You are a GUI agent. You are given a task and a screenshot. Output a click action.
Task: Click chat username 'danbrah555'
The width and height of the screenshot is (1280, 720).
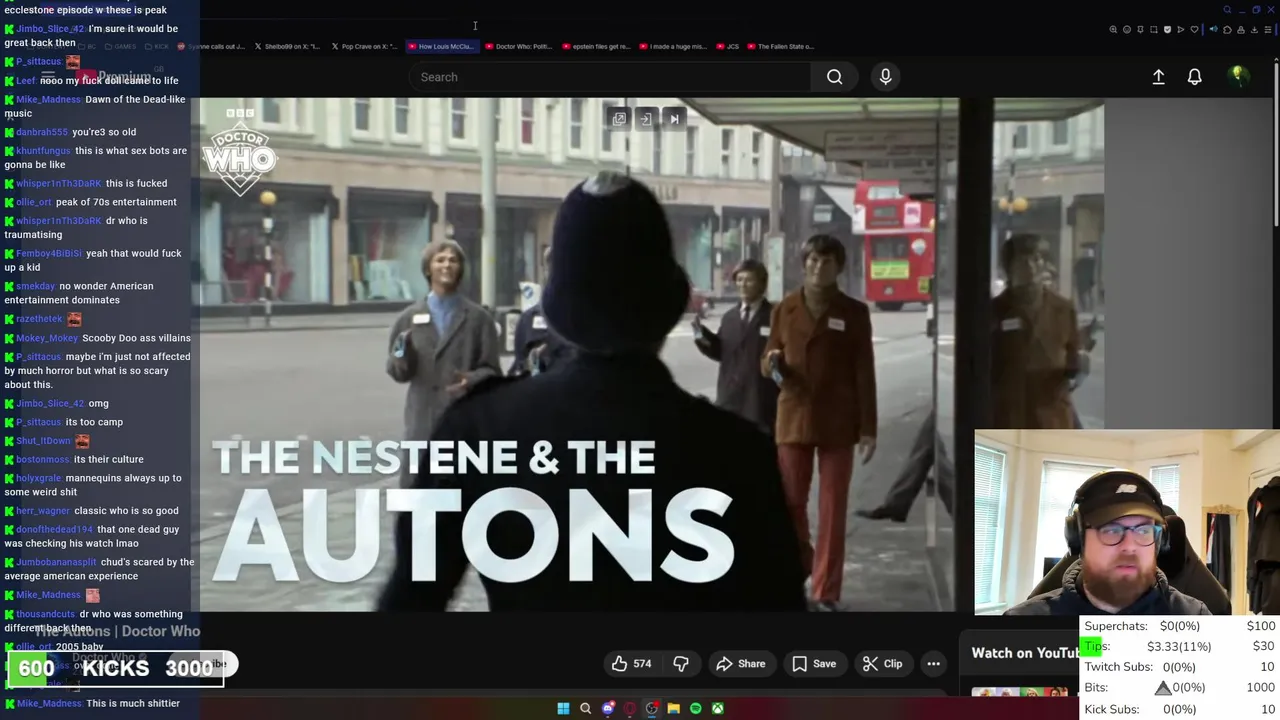[42, 132]
